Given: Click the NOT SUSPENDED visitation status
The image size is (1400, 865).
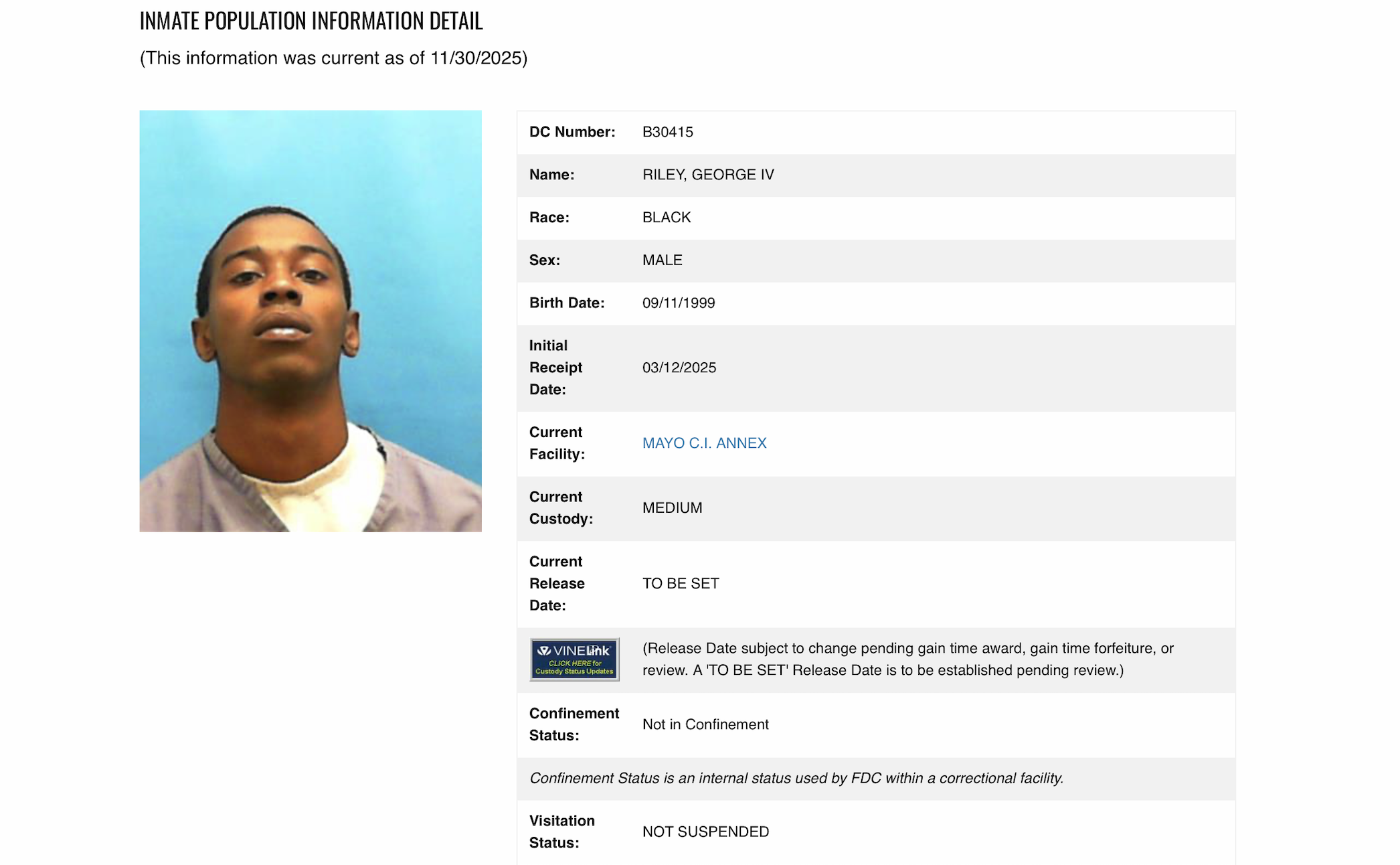Looking at the screenshot, I should point(705,832).
